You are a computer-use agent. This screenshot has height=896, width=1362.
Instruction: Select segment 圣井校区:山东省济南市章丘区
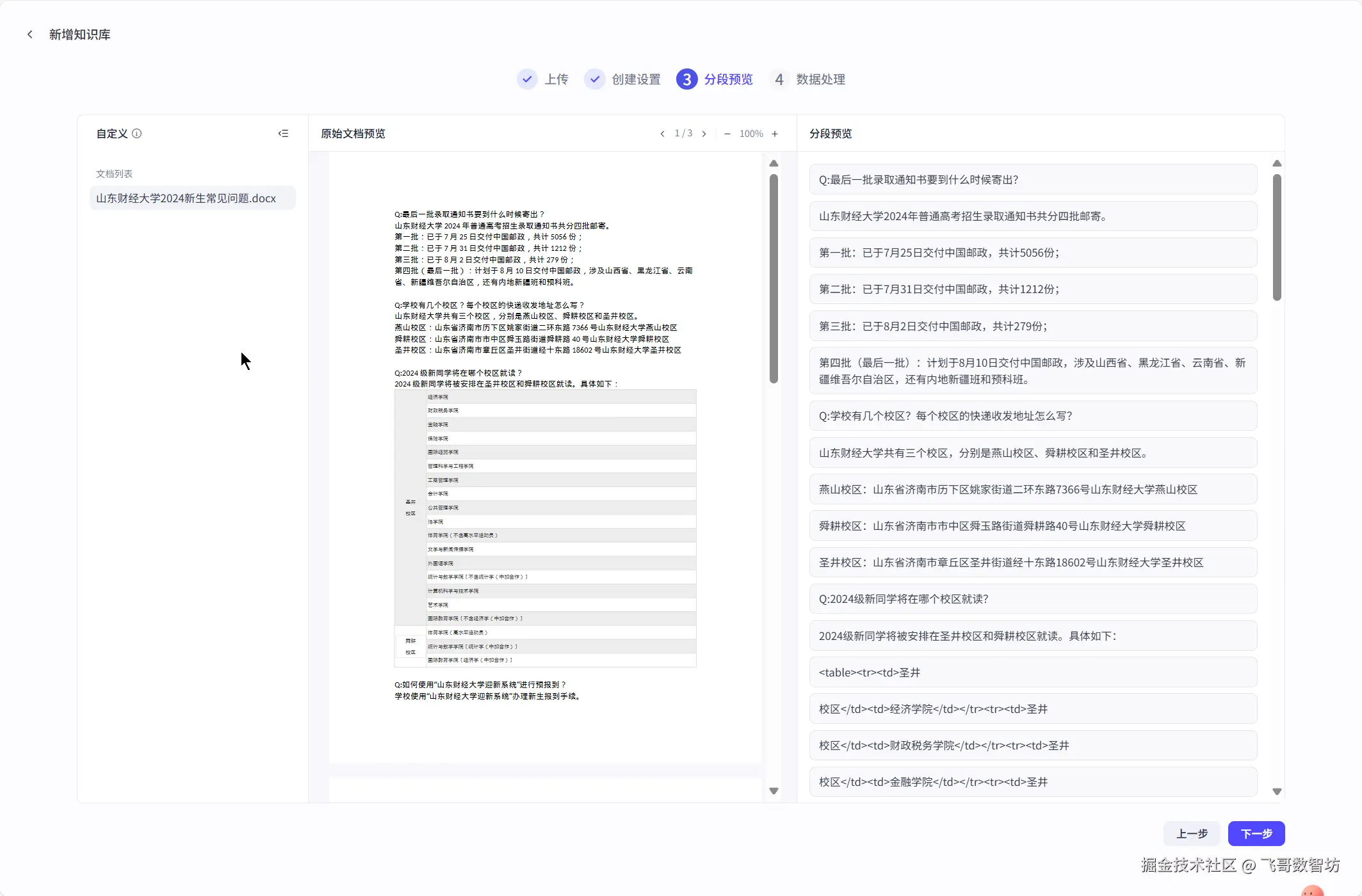point(1033,563)
